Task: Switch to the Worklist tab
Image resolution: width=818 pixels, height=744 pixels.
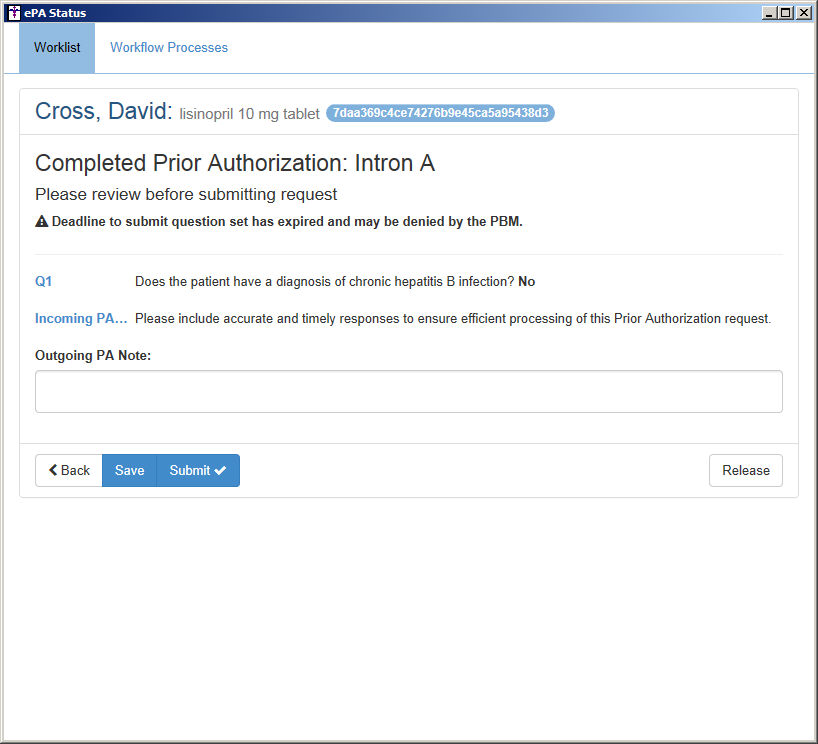Action: (57, 48)
